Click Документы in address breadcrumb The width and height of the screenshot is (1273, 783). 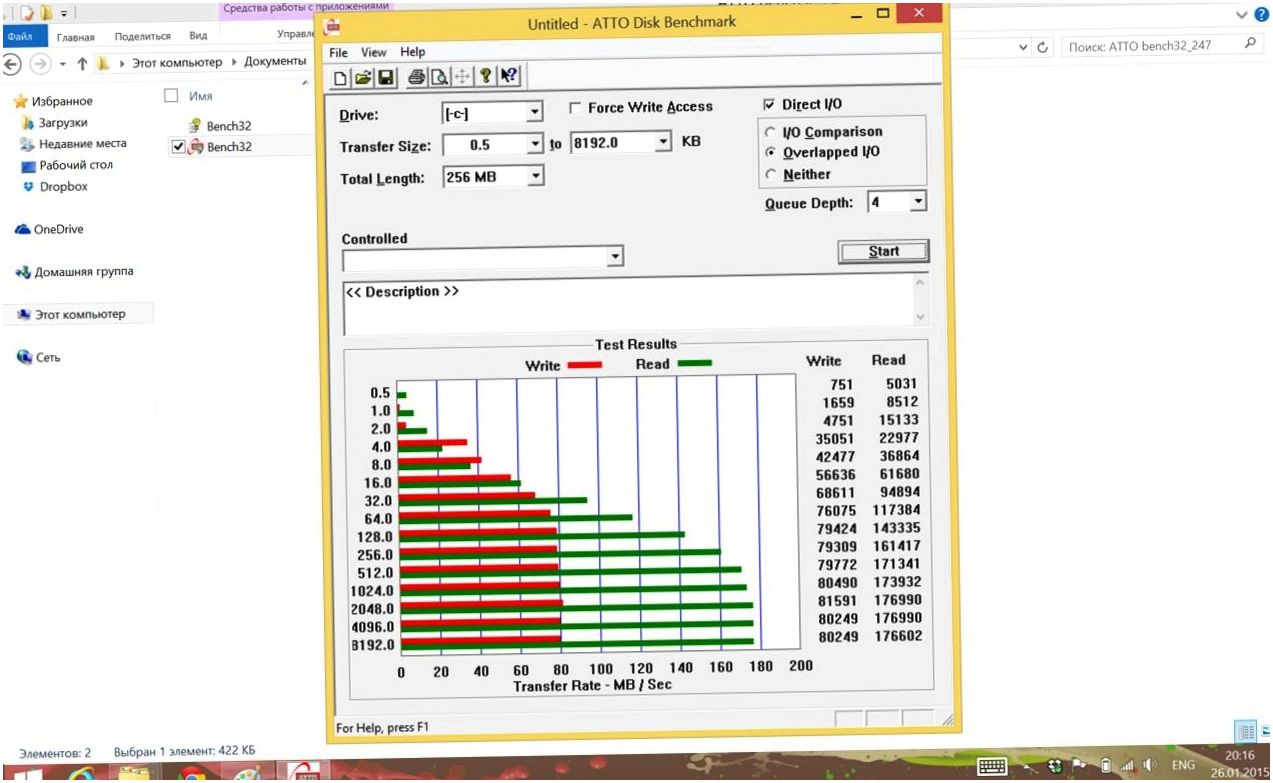click(275, 62)
